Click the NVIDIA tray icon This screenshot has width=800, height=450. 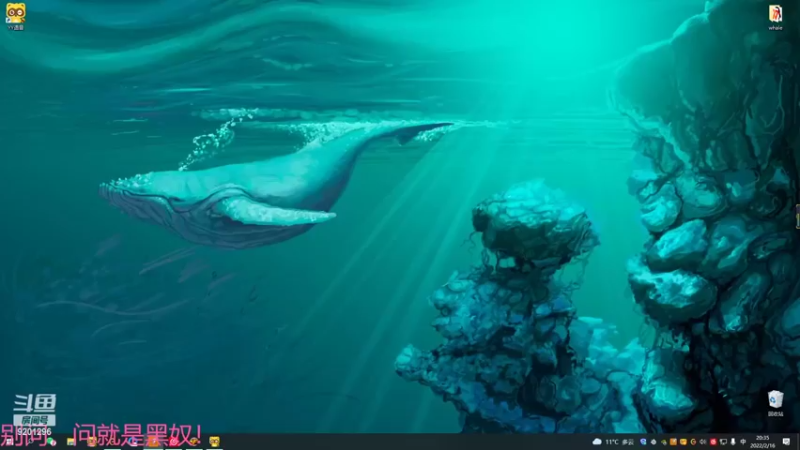pyautogui.click(x=664, y=442)
